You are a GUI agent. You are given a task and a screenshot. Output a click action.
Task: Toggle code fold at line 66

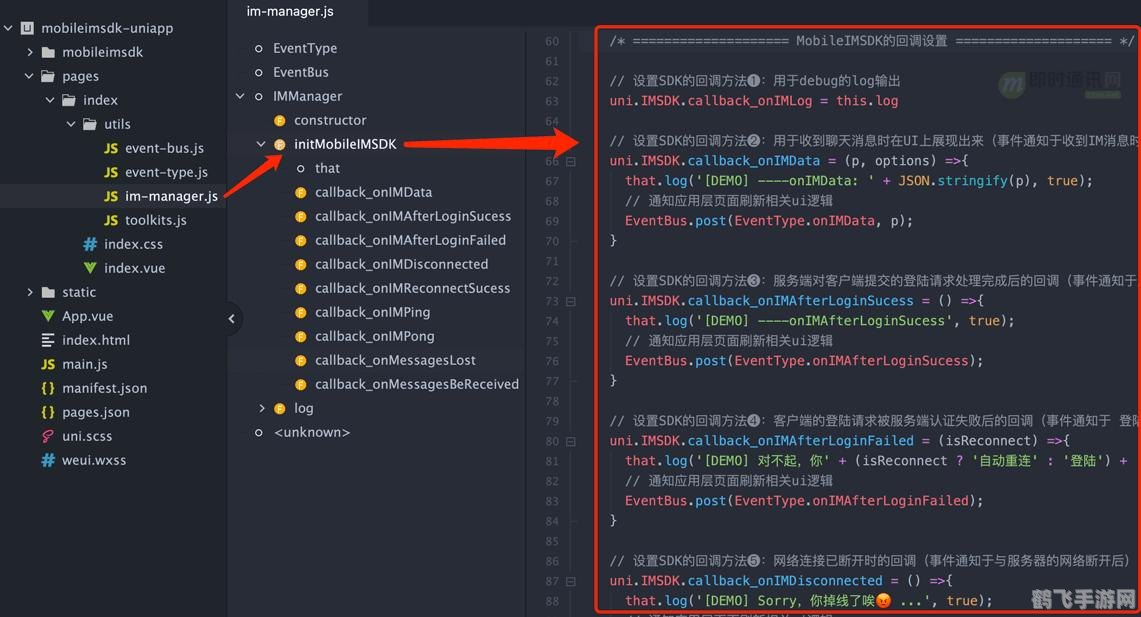pos(571,161)
